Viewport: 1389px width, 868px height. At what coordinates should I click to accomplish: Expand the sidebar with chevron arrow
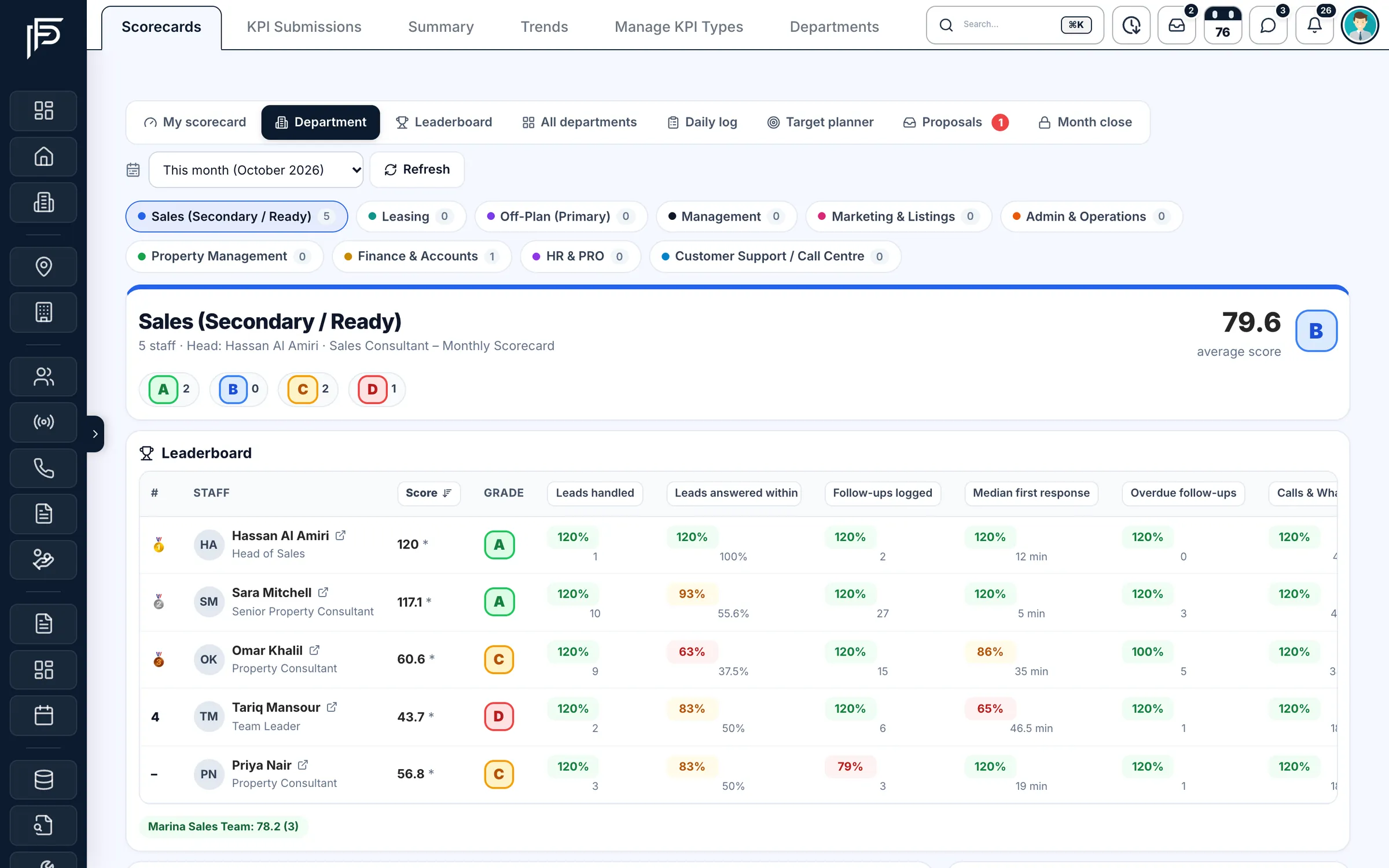95,433
